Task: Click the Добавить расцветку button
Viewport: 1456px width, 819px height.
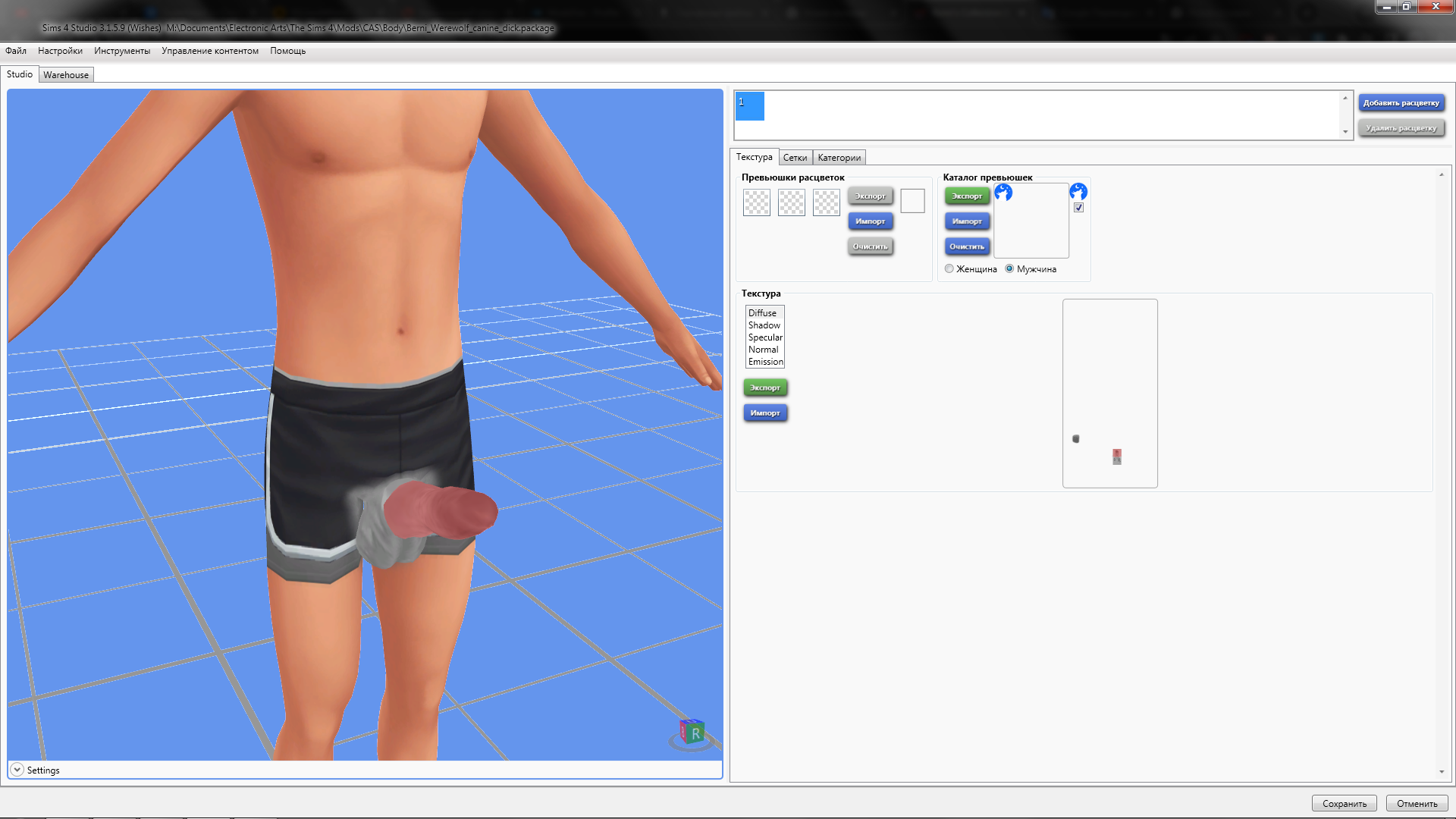Action: [1401, 103]
